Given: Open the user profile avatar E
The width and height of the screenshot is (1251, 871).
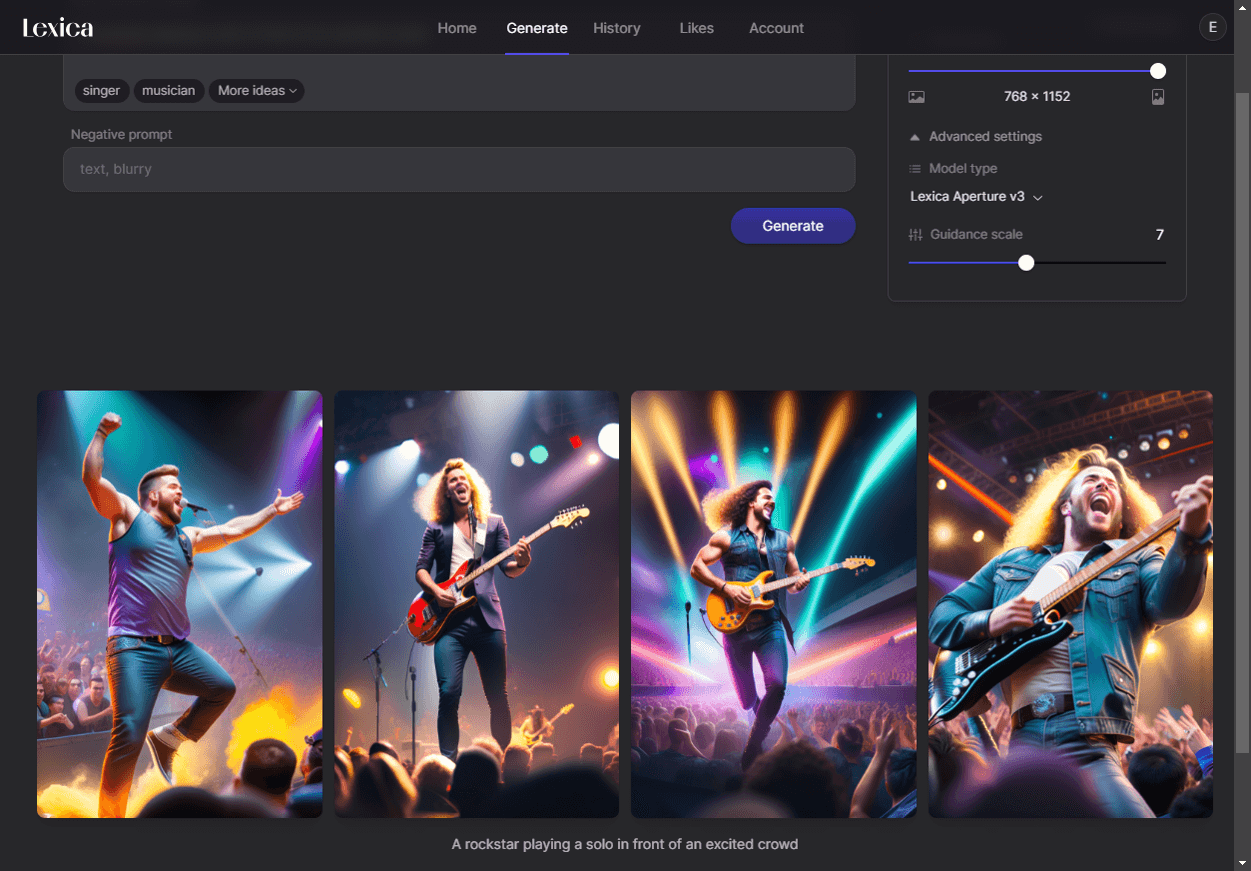Looking at the screenshot, I should pos(1212,28).
